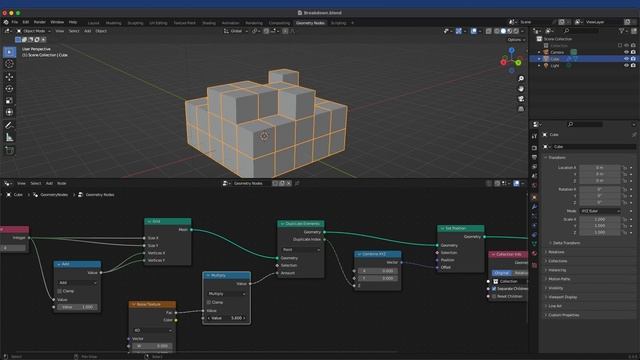
Task: Select the Measure tool
Action: click(x=9, y=138)
